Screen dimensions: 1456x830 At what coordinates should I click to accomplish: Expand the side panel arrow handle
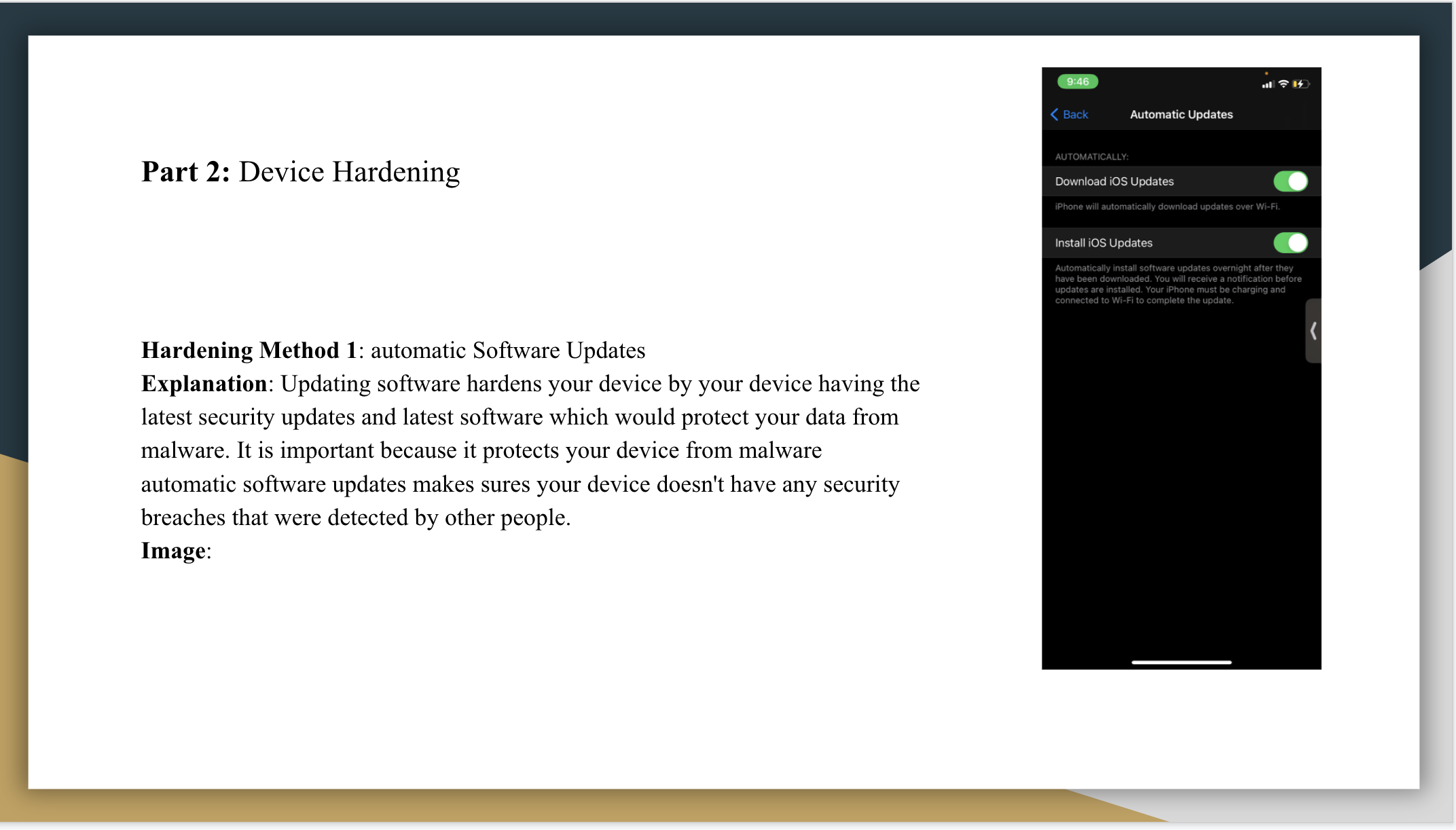pyautogui.click(x=1313, y=331)
